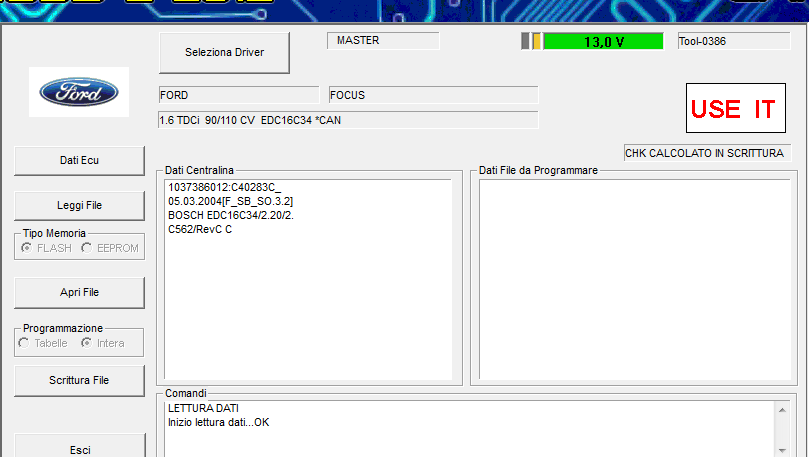Select line 1037386012:C40283C_
809x457 pixels.
[224, 187]
